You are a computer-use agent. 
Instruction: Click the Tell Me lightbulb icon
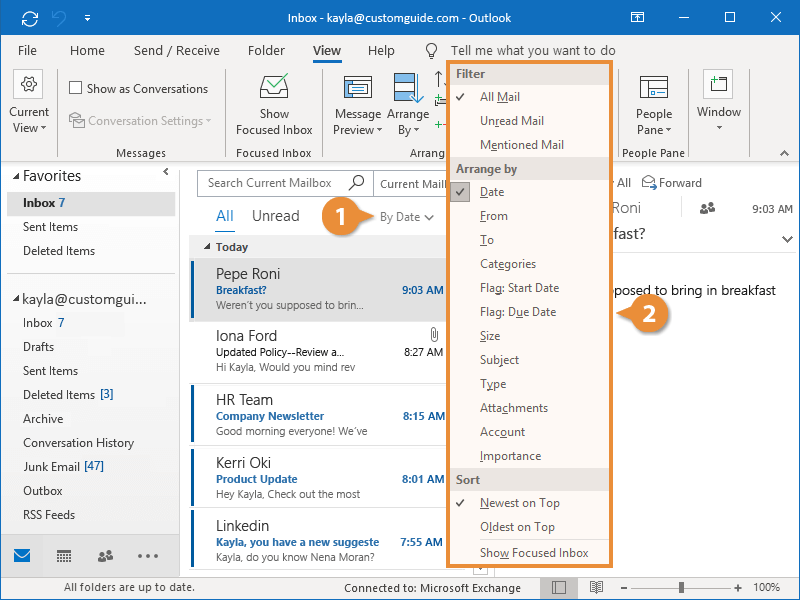tap(431, 51)
